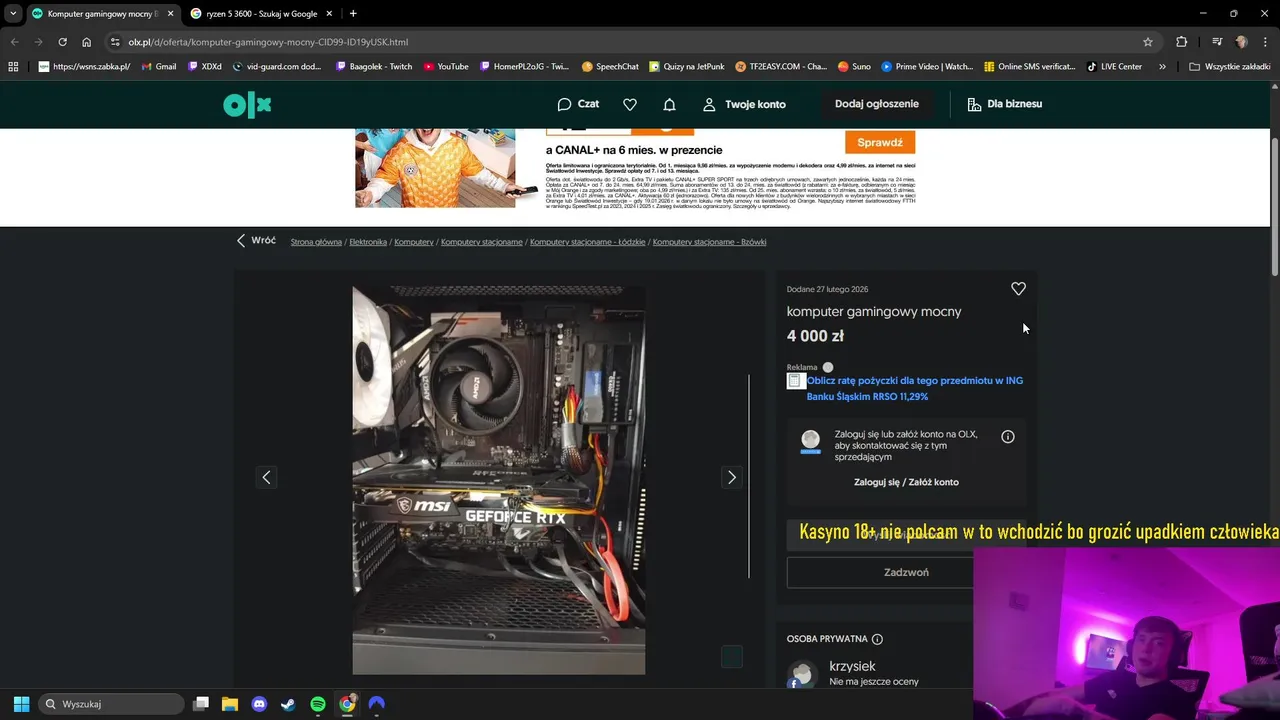Open YouTube bookmark

[446, 67]
